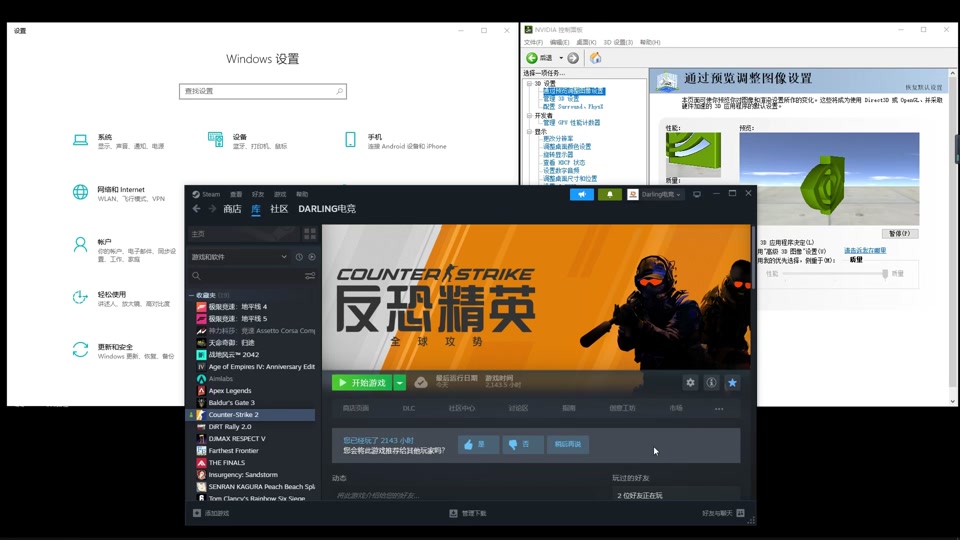Open the Counter-Strike 2 settings gear

click(x=690, y=383)
